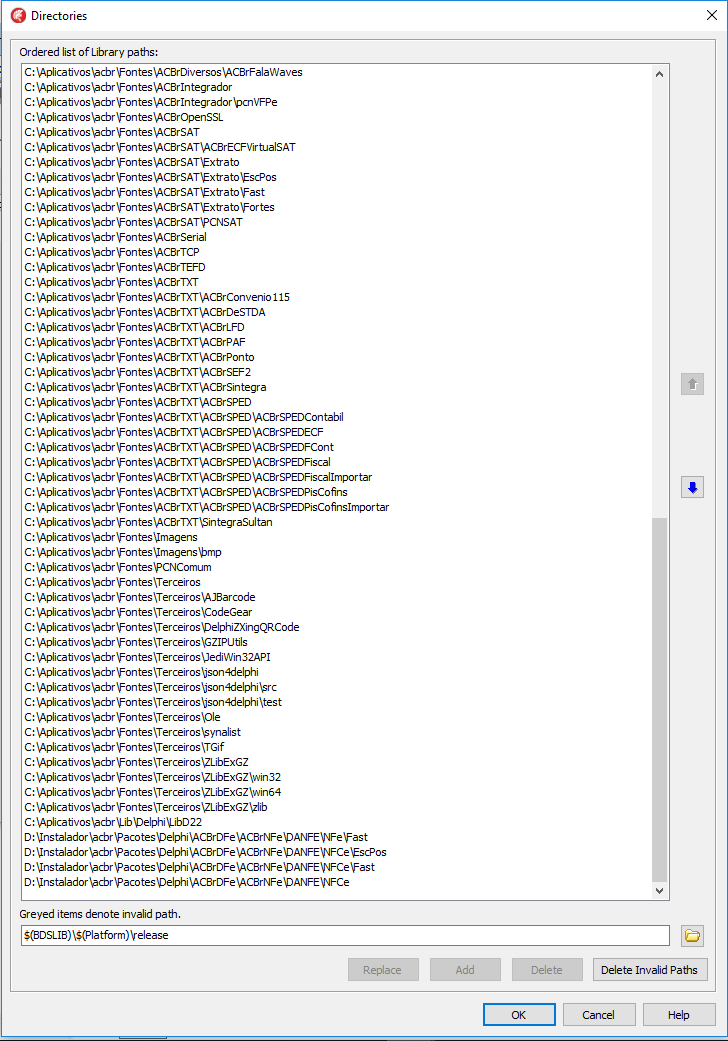
Task: Select path ACBrTXT\ACBrConvenio115
Action: 157,297
